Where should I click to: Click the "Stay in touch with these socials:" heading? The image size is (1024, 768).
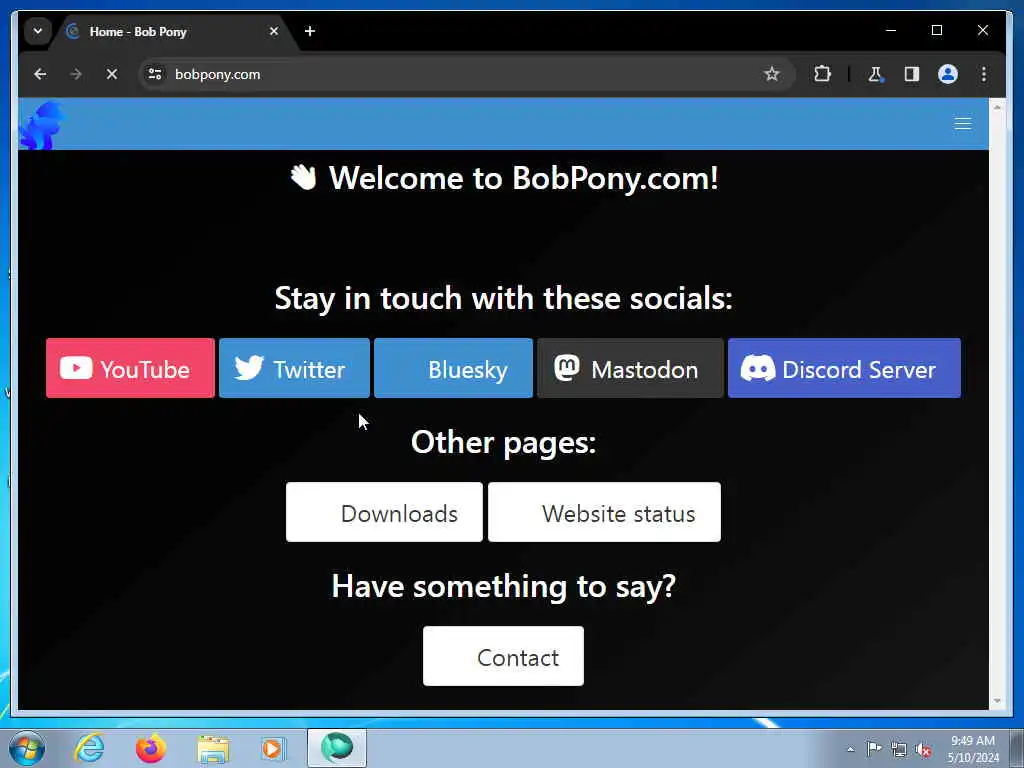[x=504, y=298]
